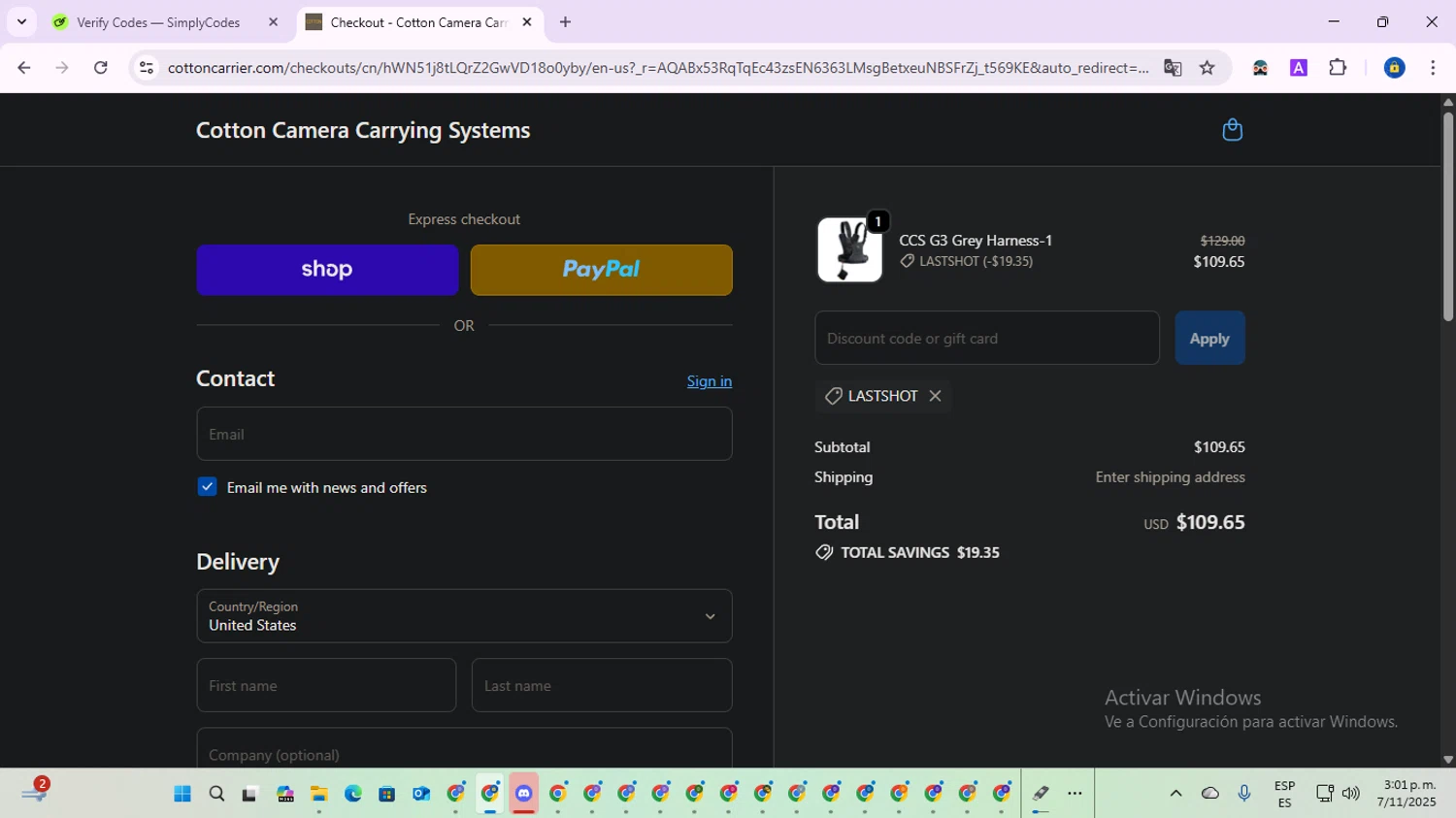Open Microsoft Store from taskbar

(x=386, y=794)
